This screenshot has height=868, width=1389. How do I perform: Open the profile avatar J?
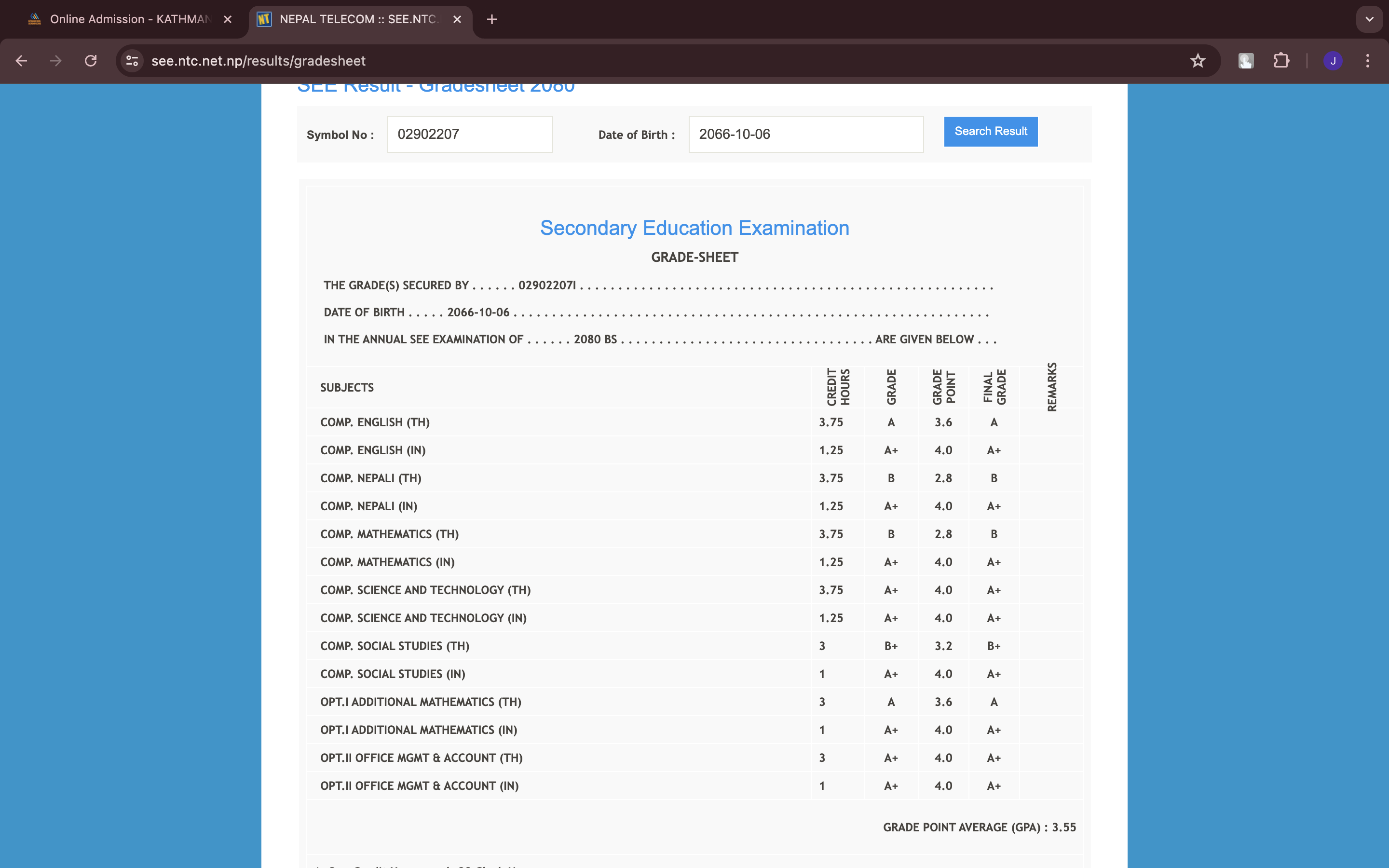pyautogui.click(x=1333, y=61)
